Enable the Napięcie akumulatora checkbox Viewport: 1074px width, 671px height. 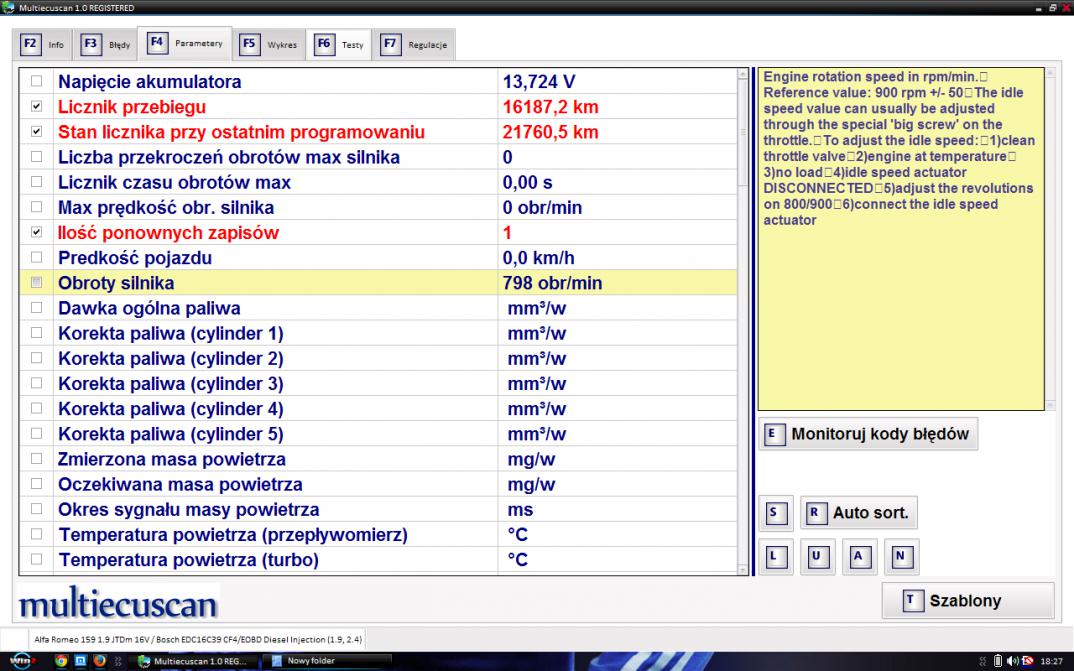coord(37,82)
